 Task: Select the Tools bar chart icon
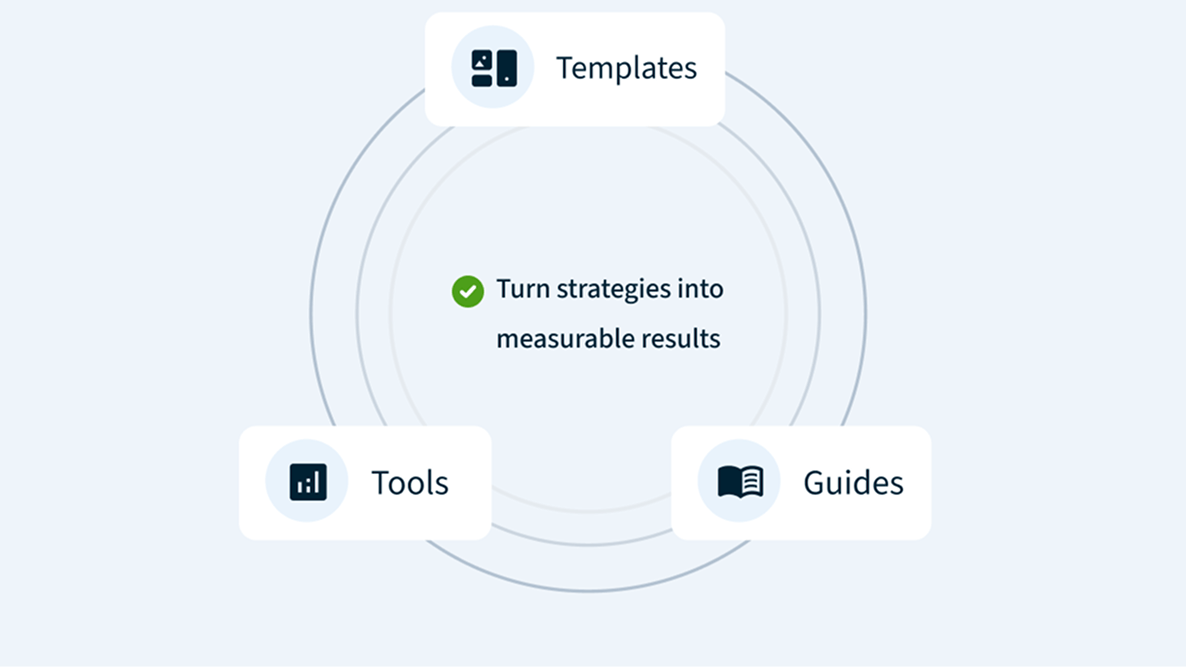308,482
